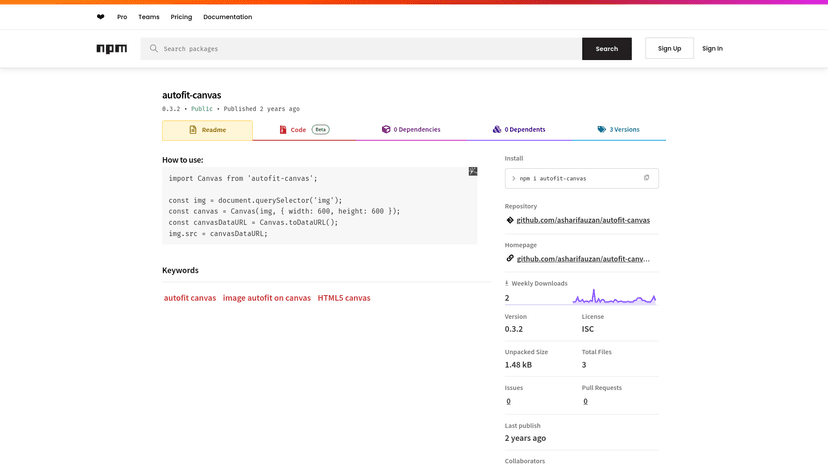View the 0 Dependents tab
Viewport: 828px width, 466px height.
519,130
